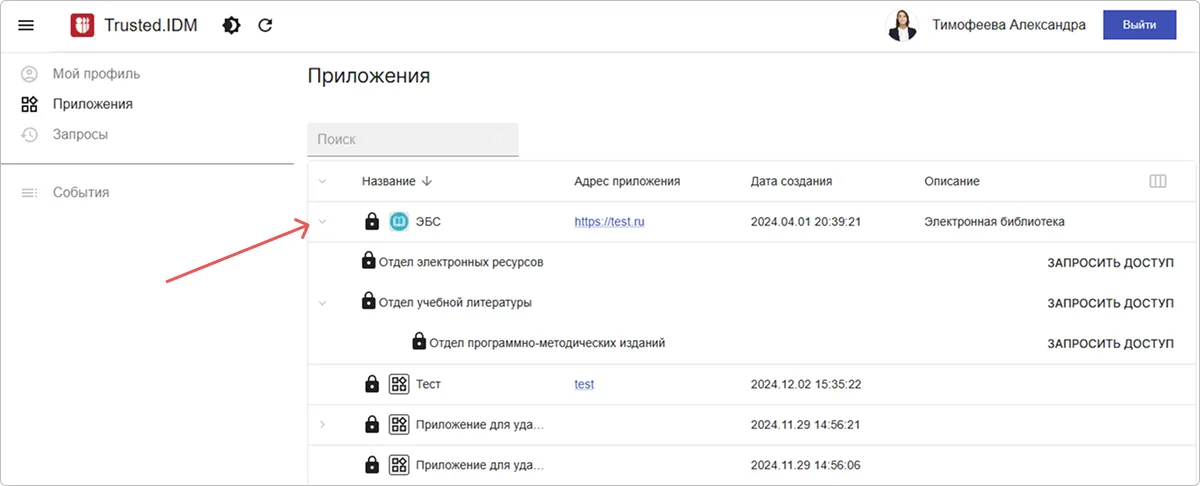Collapse Отдел учебной литературы row
The width and height of the screenshot is (1200, 486).
tap(322, 302)
